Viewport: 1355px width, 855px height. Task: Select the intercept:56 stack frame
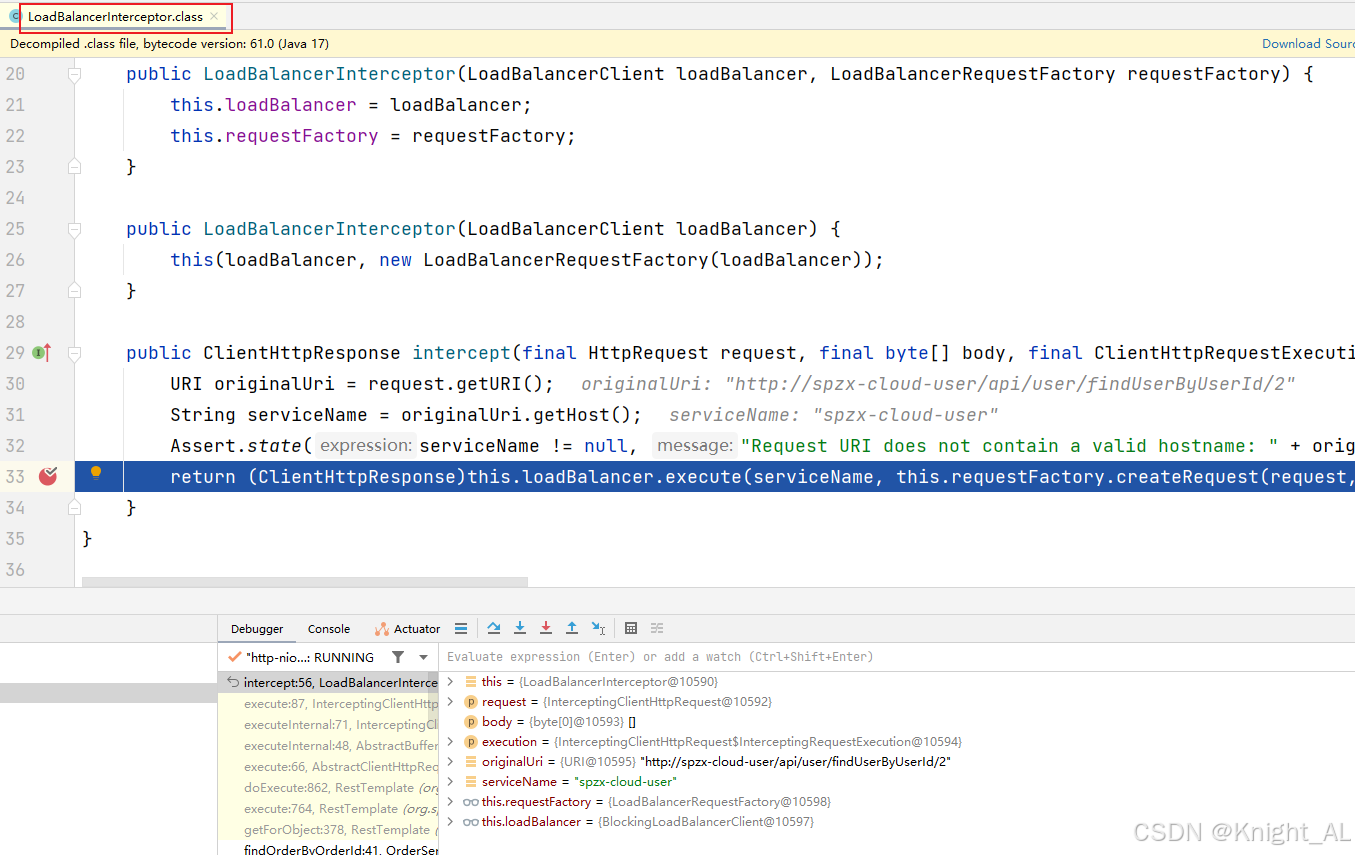coord(328,682)
